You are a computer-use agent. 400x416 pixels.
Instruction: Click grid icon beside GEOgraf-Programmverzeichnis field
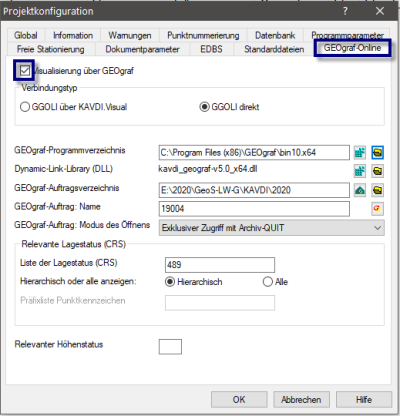tap(360, 153)
